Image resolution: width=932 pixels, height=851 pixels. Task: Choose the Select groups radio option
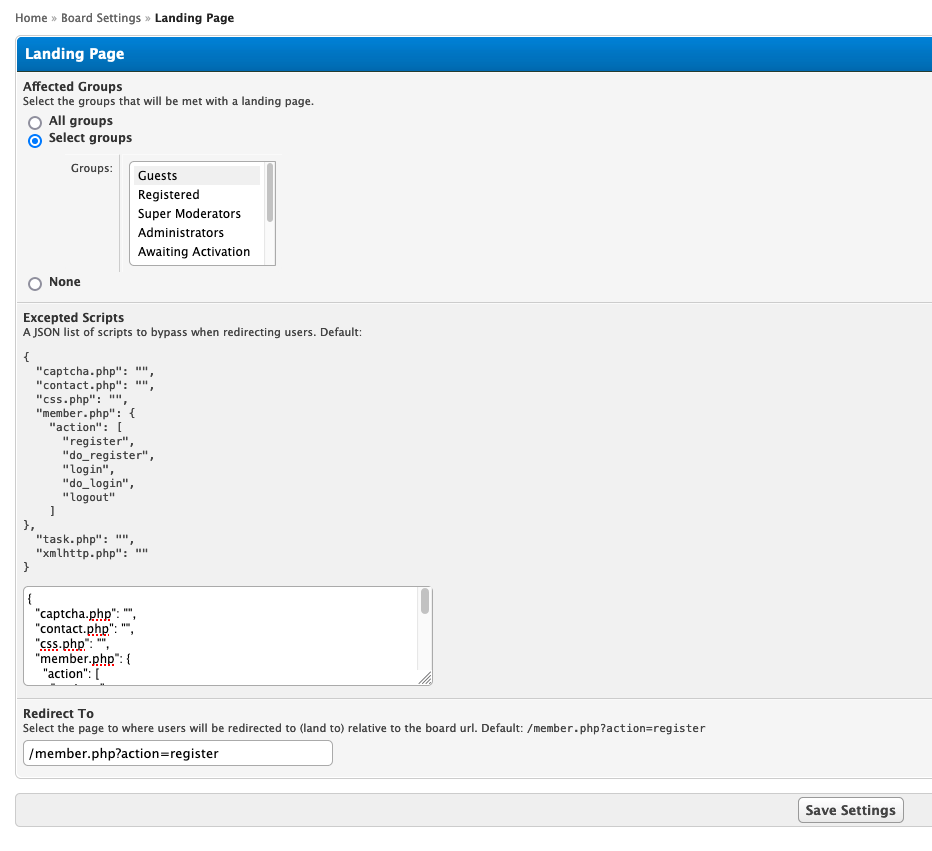click(35, 140)
